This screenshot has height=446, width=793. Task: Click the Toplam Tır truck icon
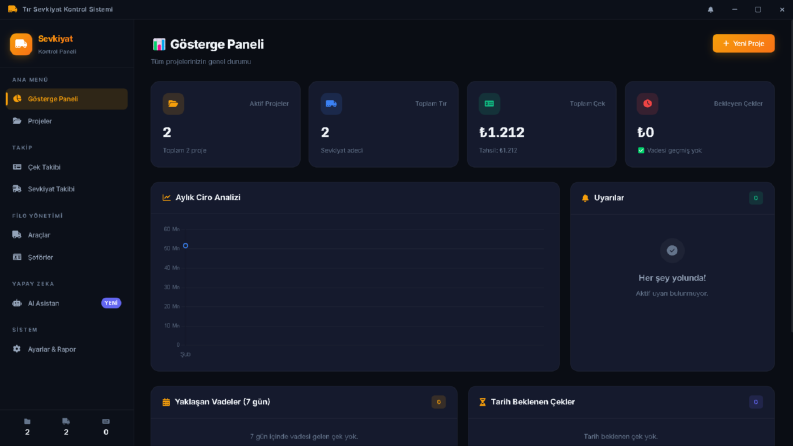(x=331, y=104)
